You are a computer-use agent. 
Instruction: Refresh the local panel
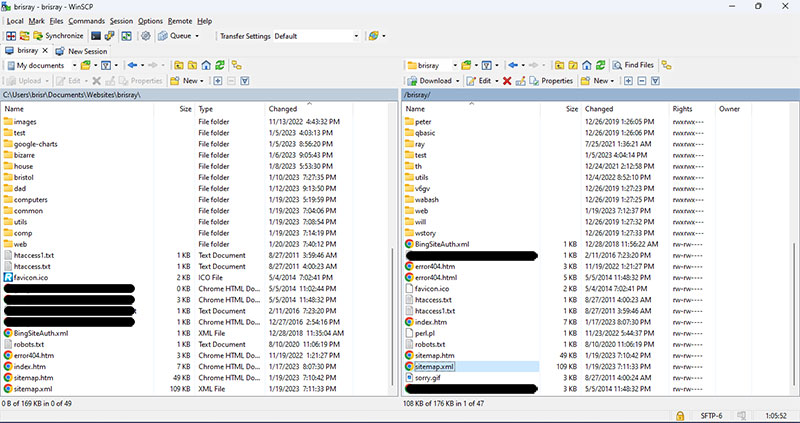click(x=219, y=65)
